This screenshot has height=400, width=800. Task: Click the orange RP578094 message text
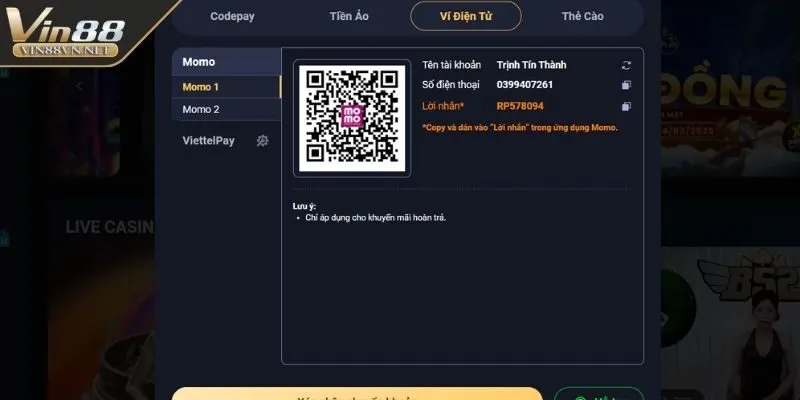point(520,106)
